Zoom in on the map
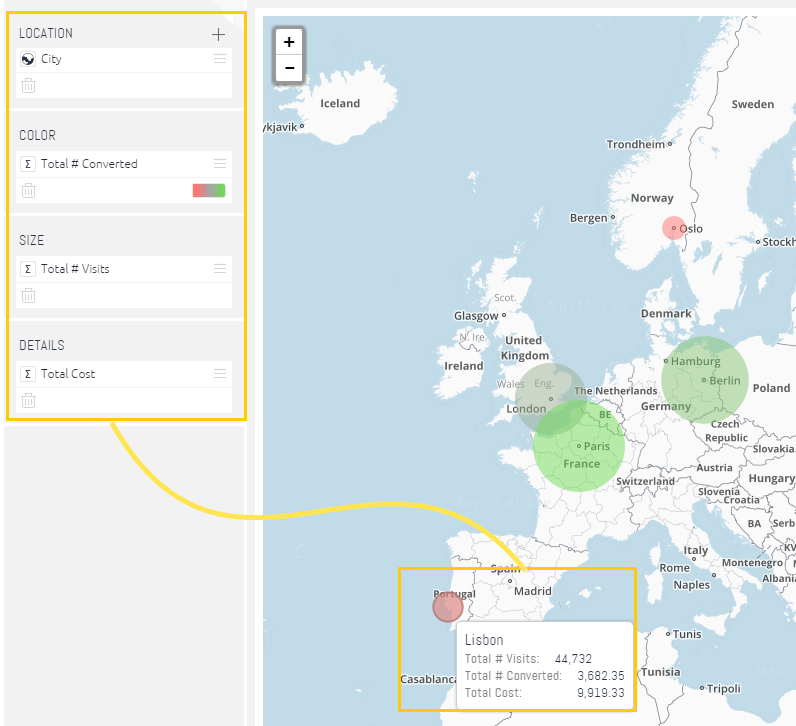Screen dimensions: 796x726 click(289, 42)
